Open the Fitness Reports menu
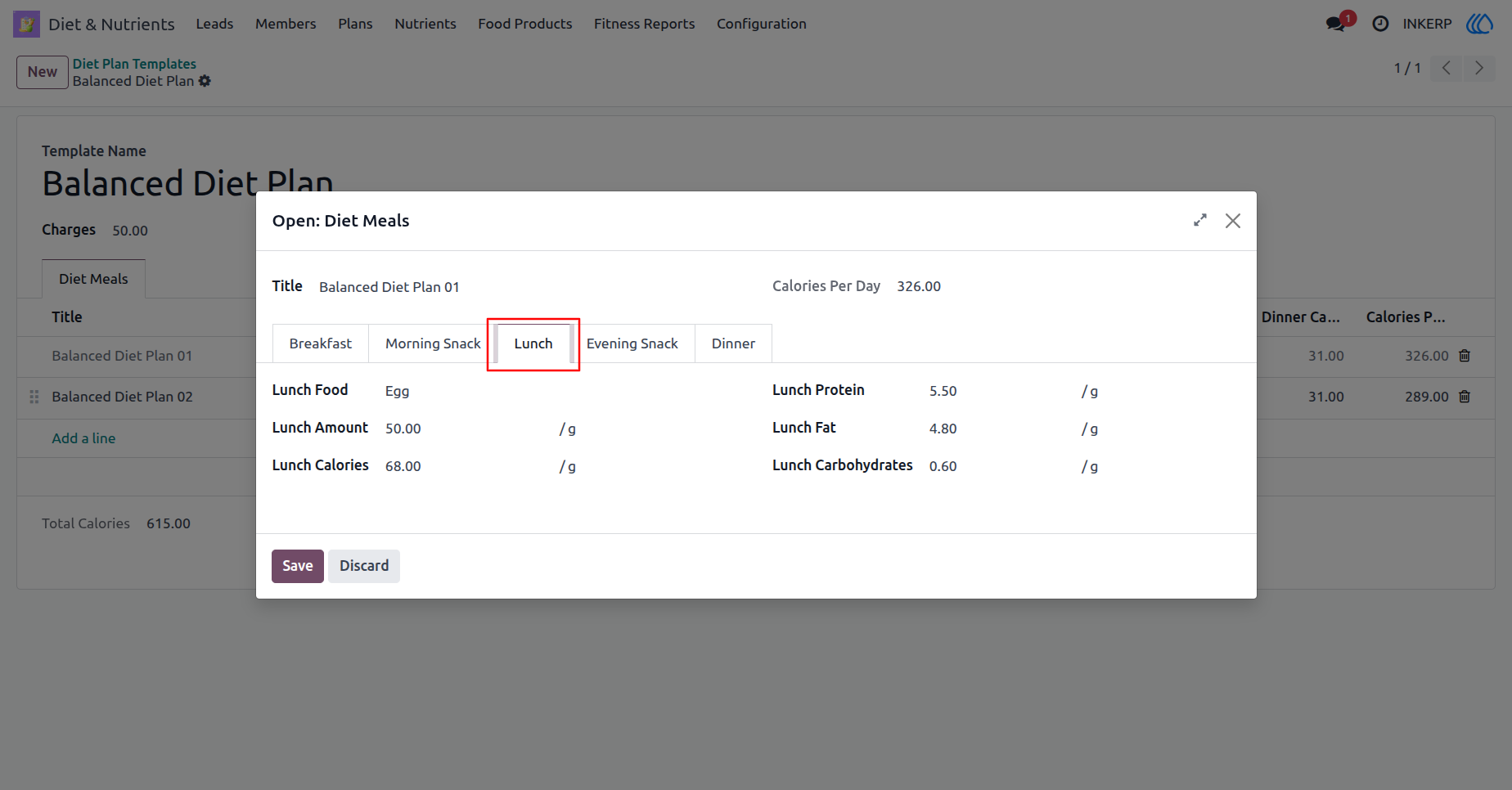Screen dimensions: 1512x790 click(x=645, y=24)
